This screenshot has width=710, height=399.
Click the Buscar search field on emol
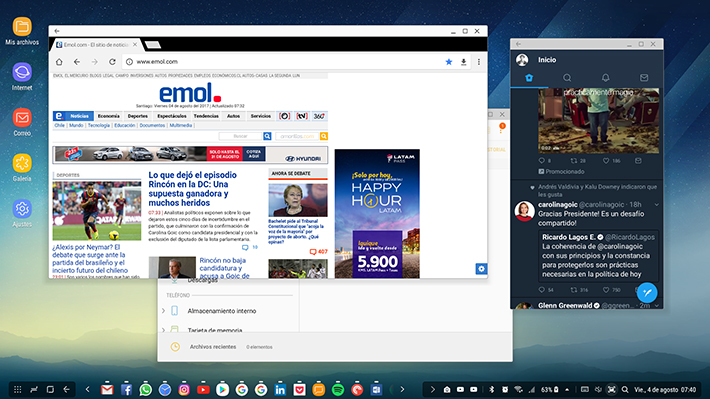240,136
